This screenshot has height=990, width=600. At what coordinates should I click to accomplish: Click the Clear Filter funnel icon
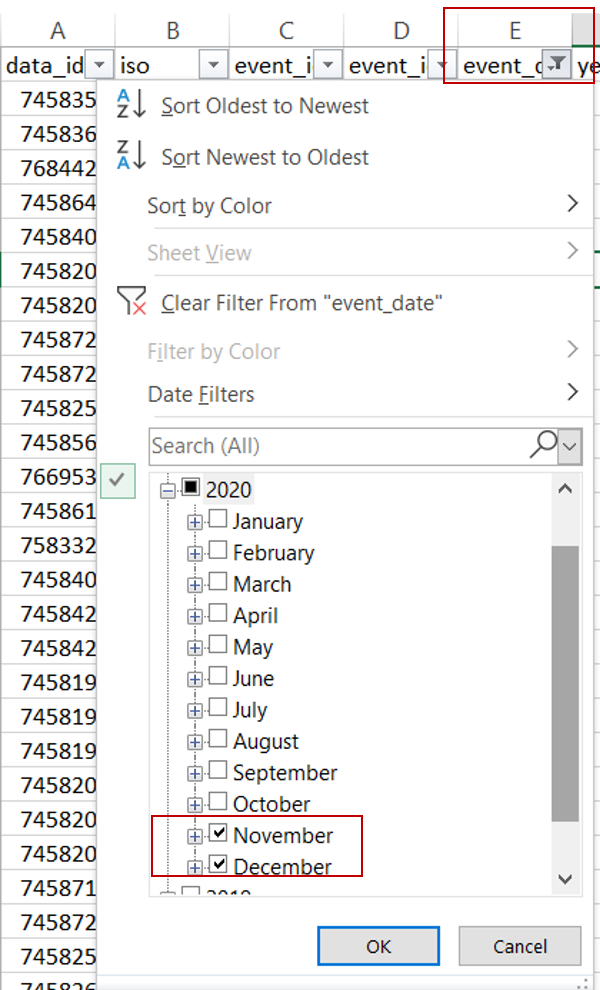pos(131,301)
